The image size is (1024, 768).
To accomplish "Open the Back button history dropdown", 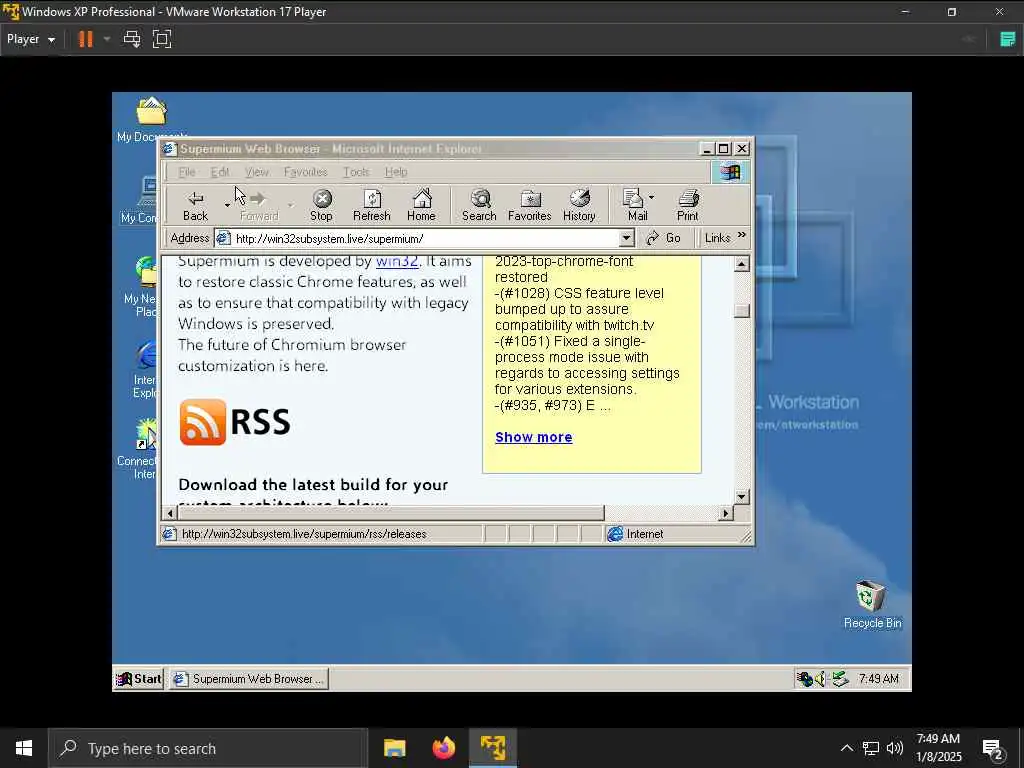I will [x=227, y=205].
